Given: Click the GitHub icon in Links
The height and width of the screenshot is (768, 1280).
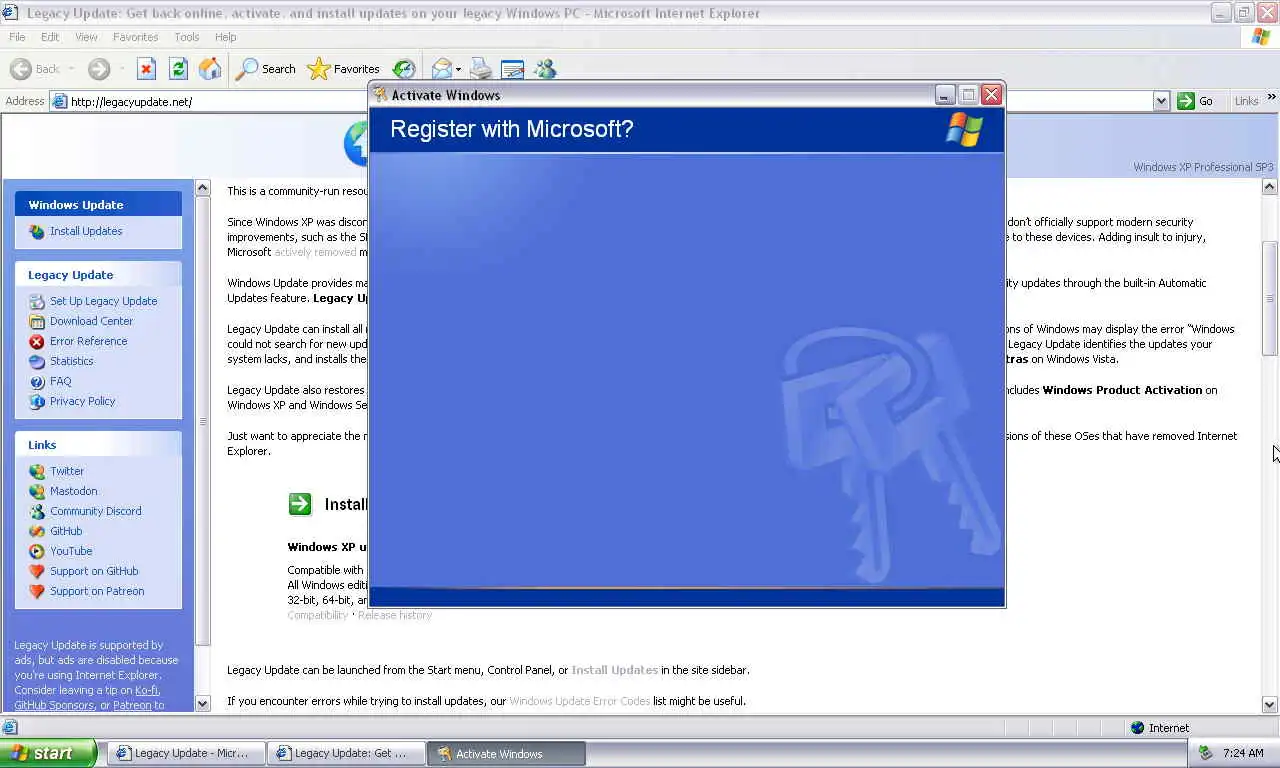Looking at the screenshot, I should [x=37, y=531].
